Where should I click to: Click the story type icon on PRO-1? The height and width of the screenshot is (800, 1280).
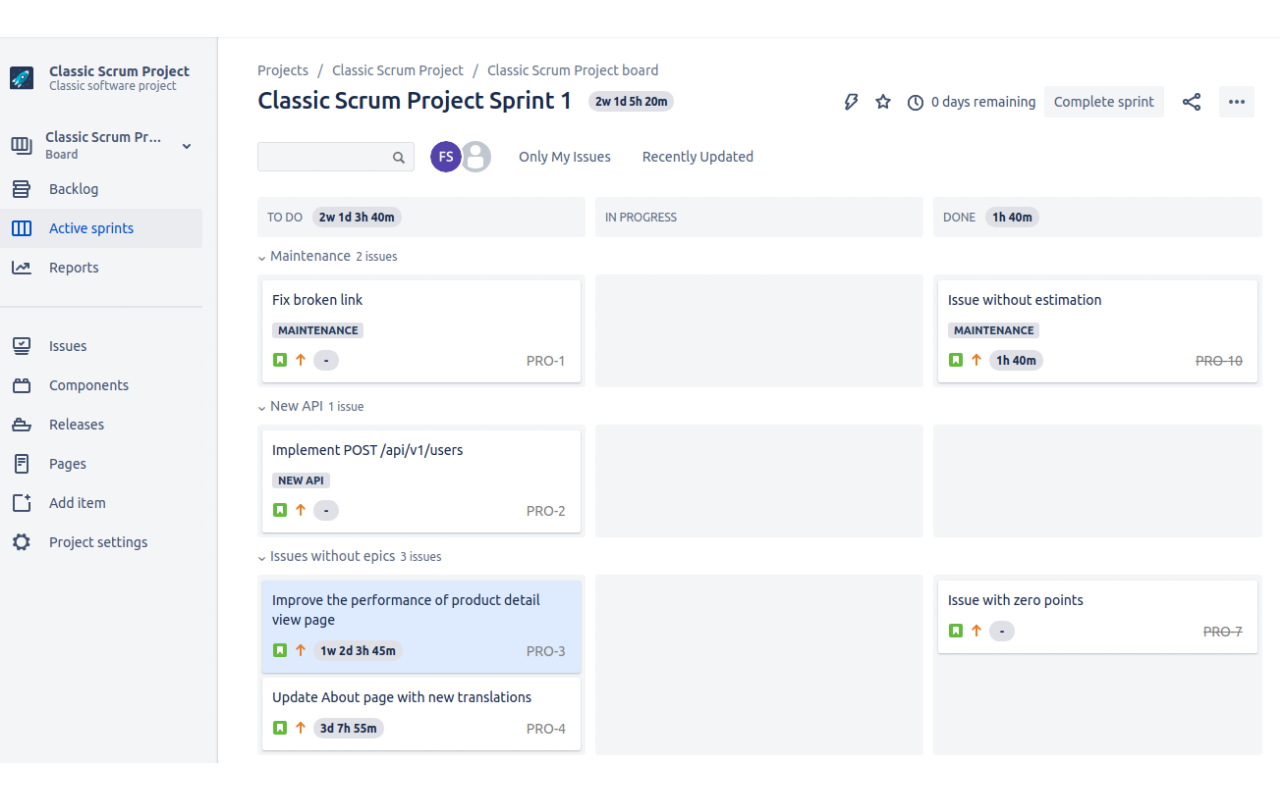pos(280,359)
